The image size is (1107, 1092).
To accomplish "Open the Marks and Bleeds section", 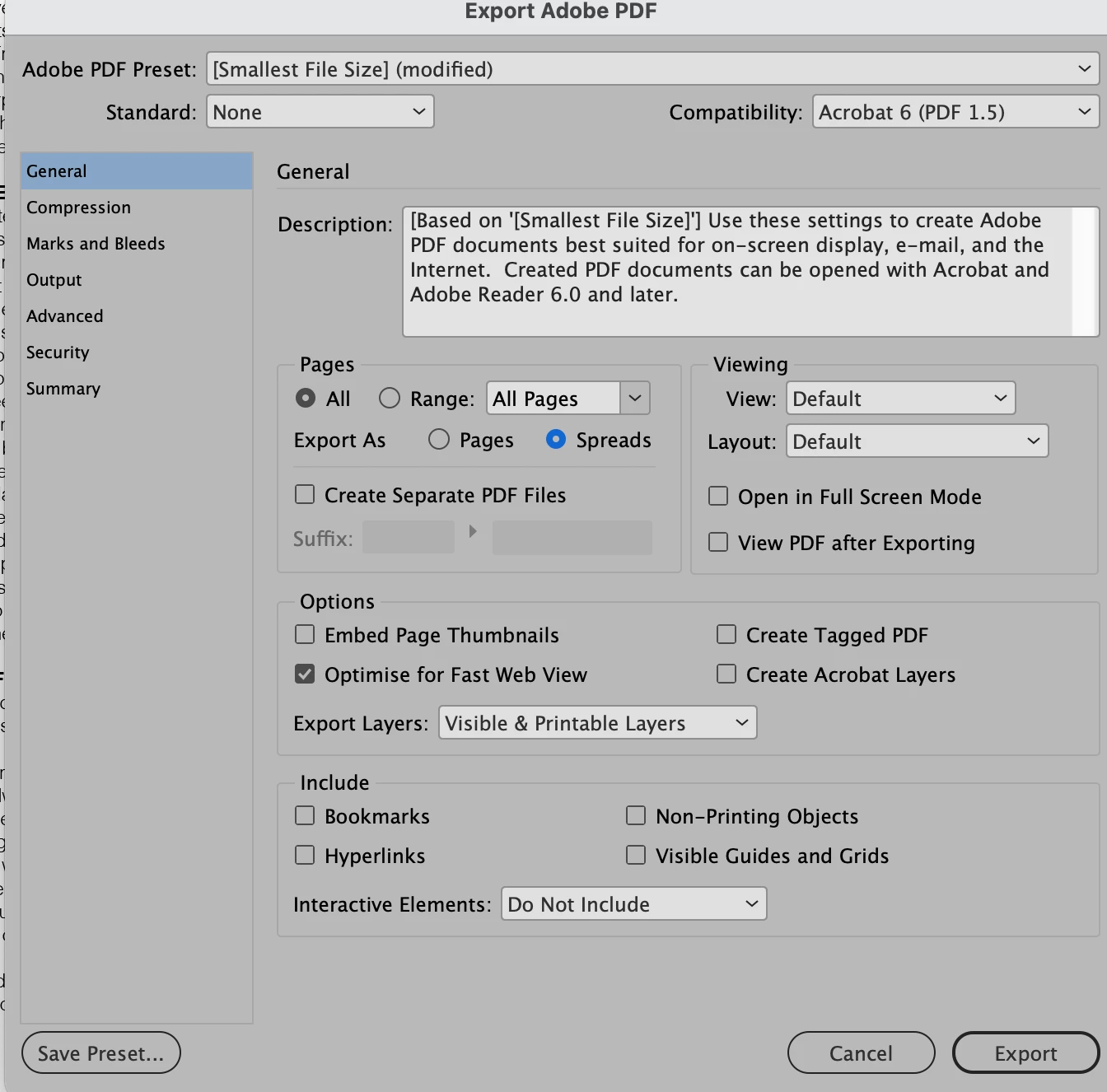I will click(137, 244).
